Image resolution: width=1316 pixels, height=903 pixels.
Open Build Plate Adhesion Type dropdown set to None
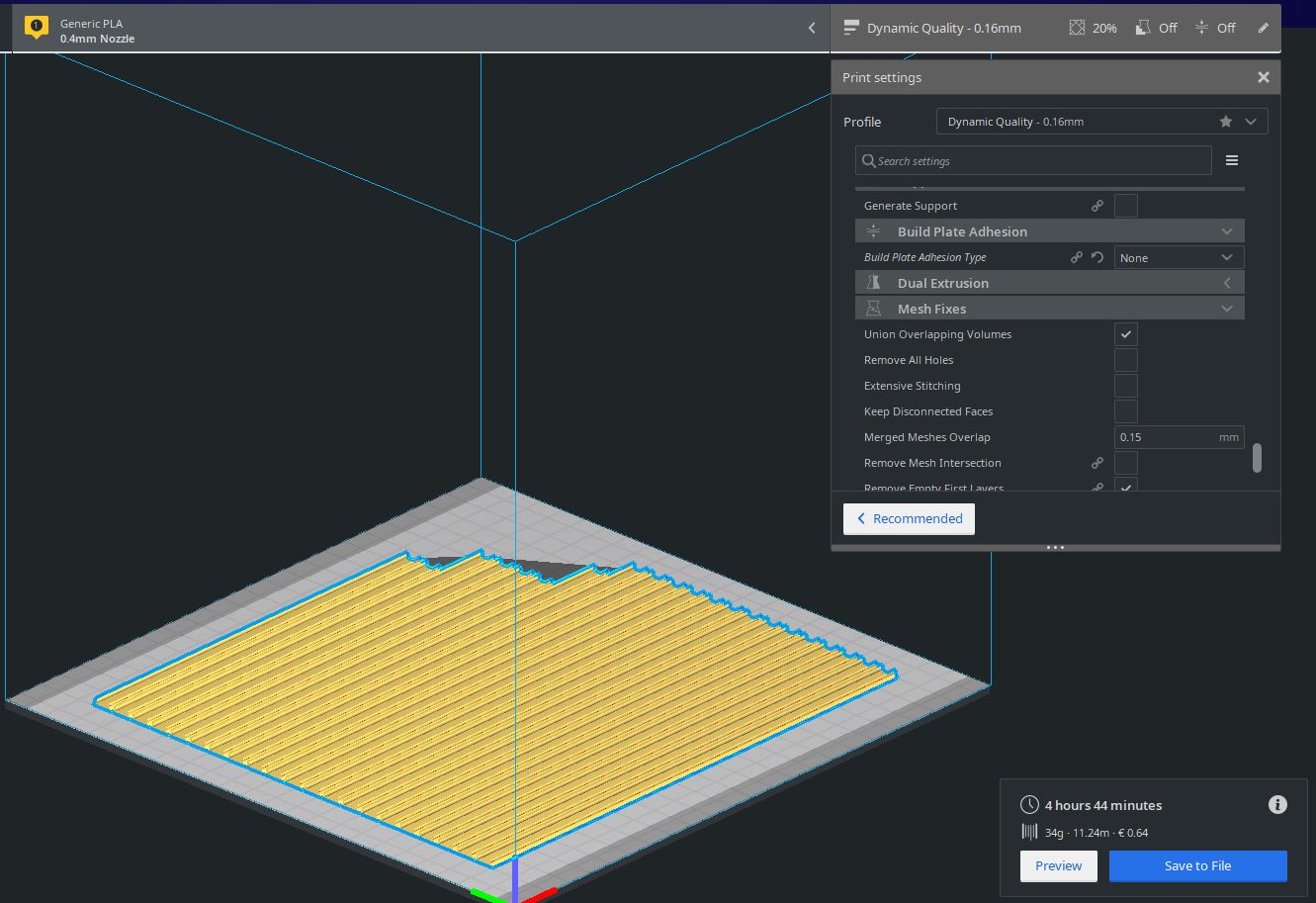pos(1179,257)
